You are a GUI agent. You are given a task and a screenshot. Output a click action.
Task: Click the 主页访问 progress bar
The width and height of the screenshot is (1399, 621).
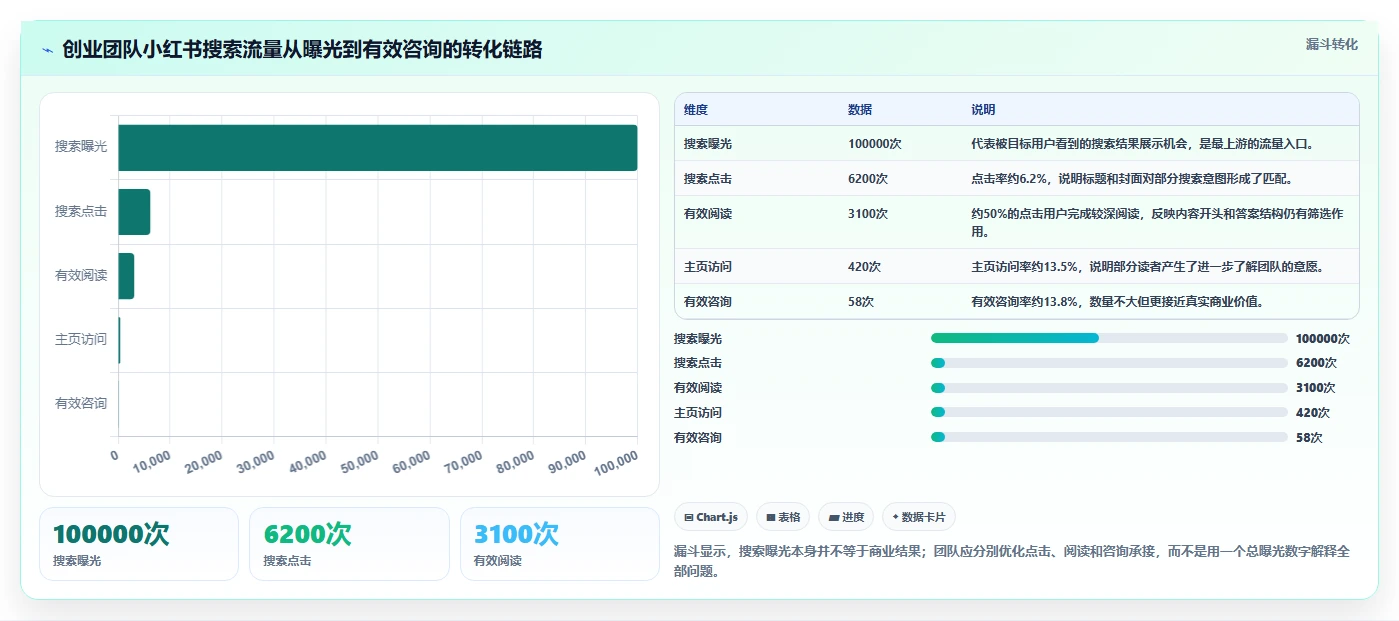tap(1109, 412)
